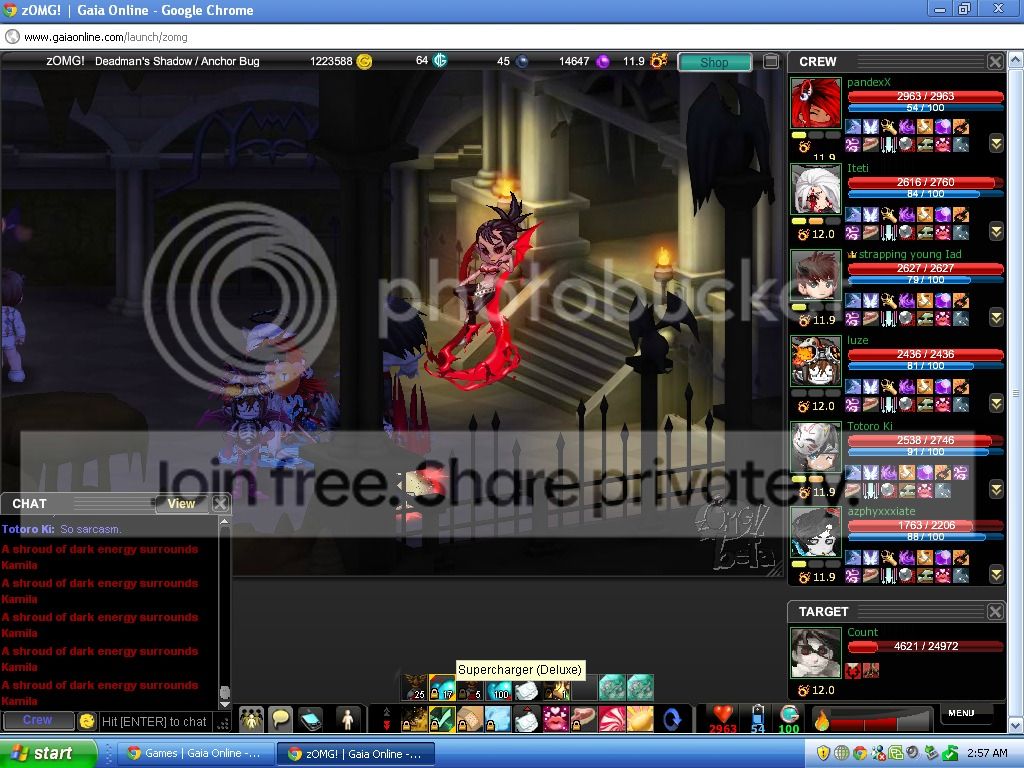Click the teal cash icon beside 64
Image resolution: width=1024 pixels, height=768 pixels.
[x=440, y=61]
